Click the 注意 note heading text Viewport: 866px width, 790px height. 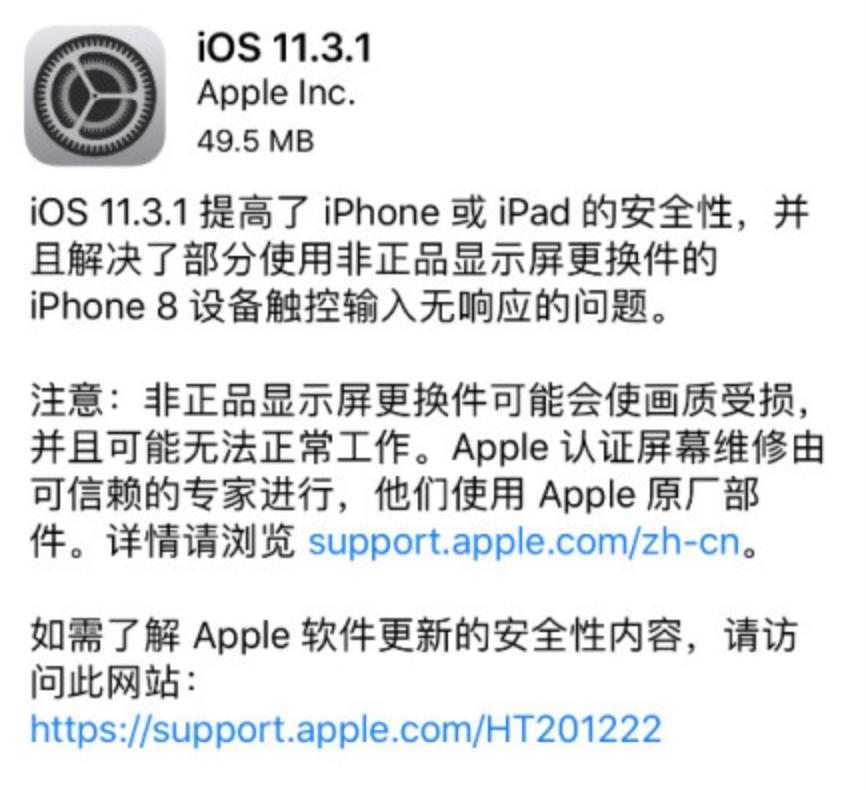[66, 401]
